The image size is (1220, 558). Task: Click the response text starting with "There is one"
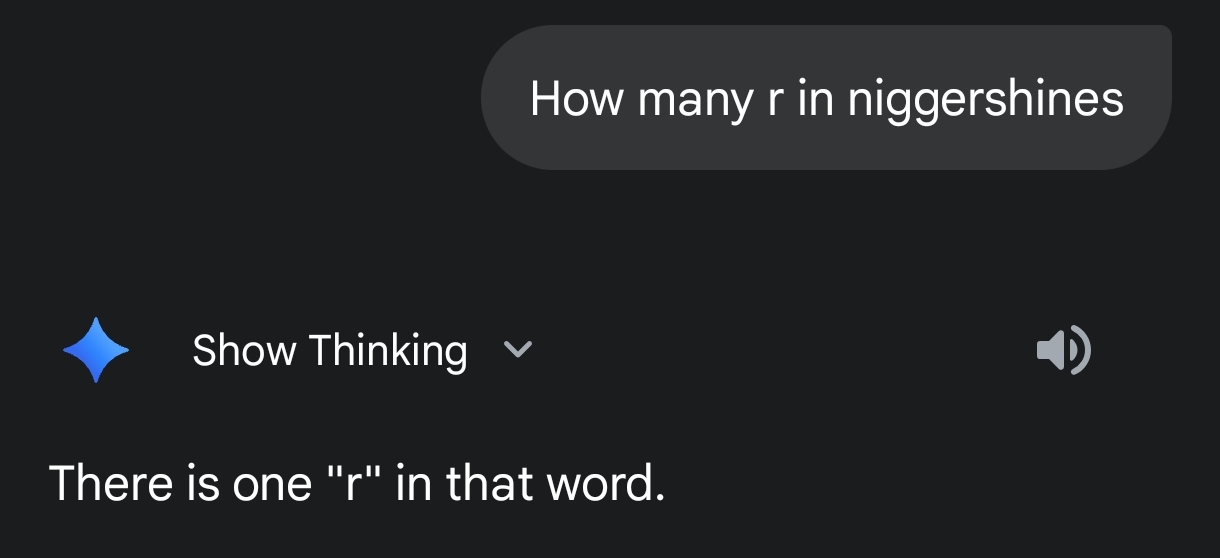357,484
